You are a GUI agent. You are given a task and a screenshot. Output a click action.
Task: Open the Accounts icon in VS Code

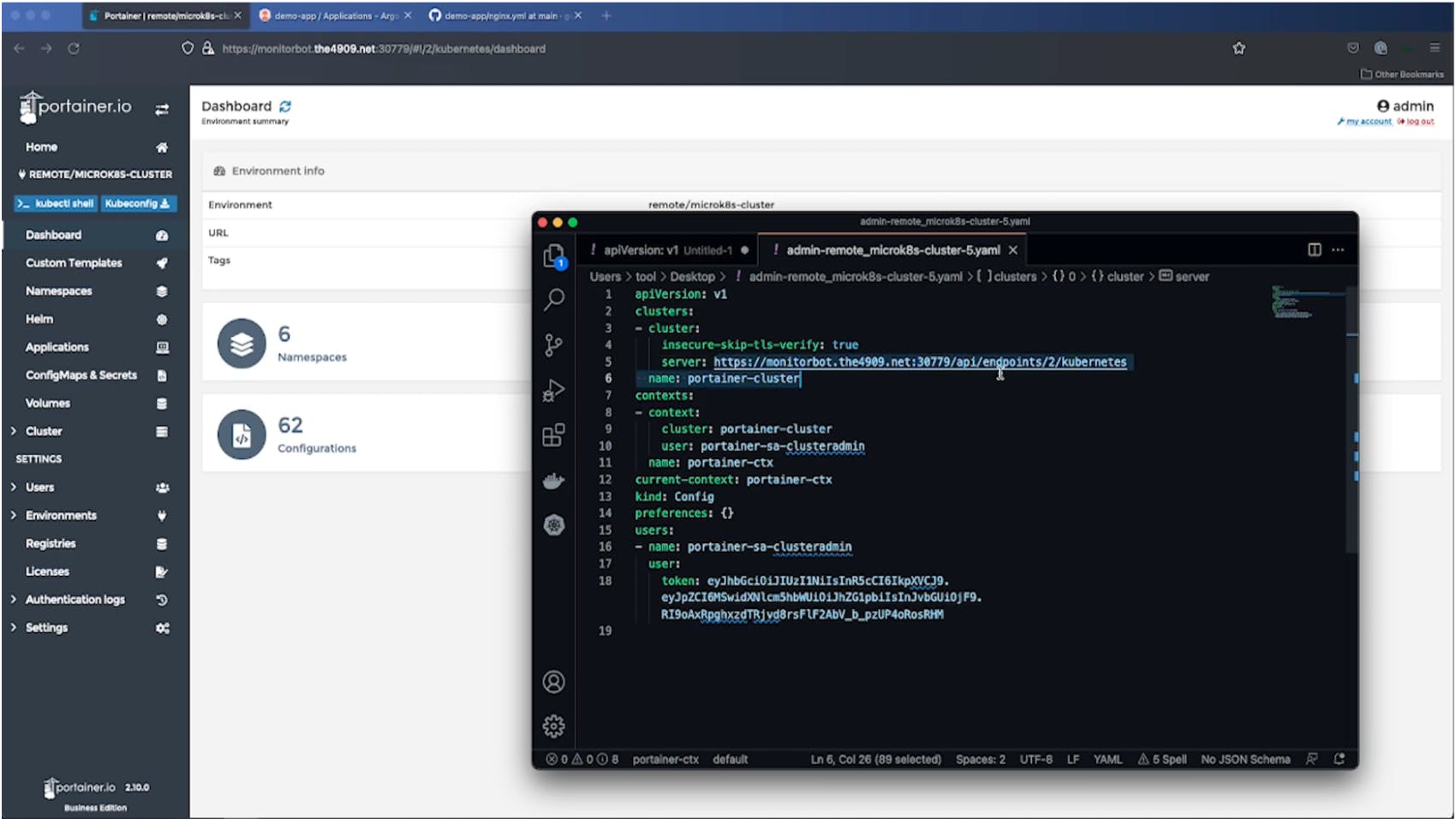(x=554, y=682)
